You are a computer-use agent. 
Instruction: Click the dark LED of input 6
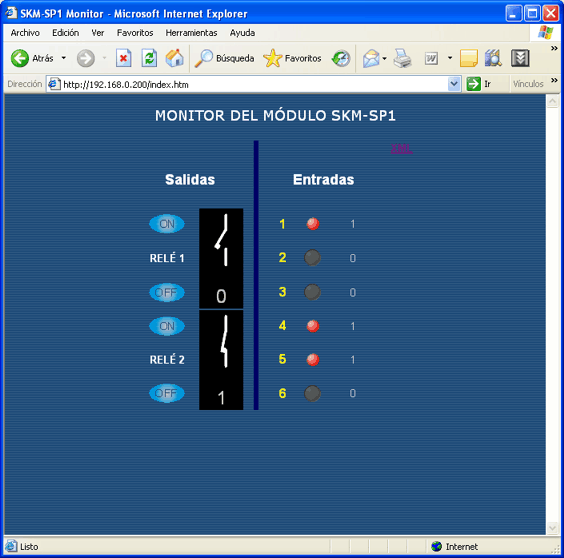pyautogui.click(x=312, y=393)
